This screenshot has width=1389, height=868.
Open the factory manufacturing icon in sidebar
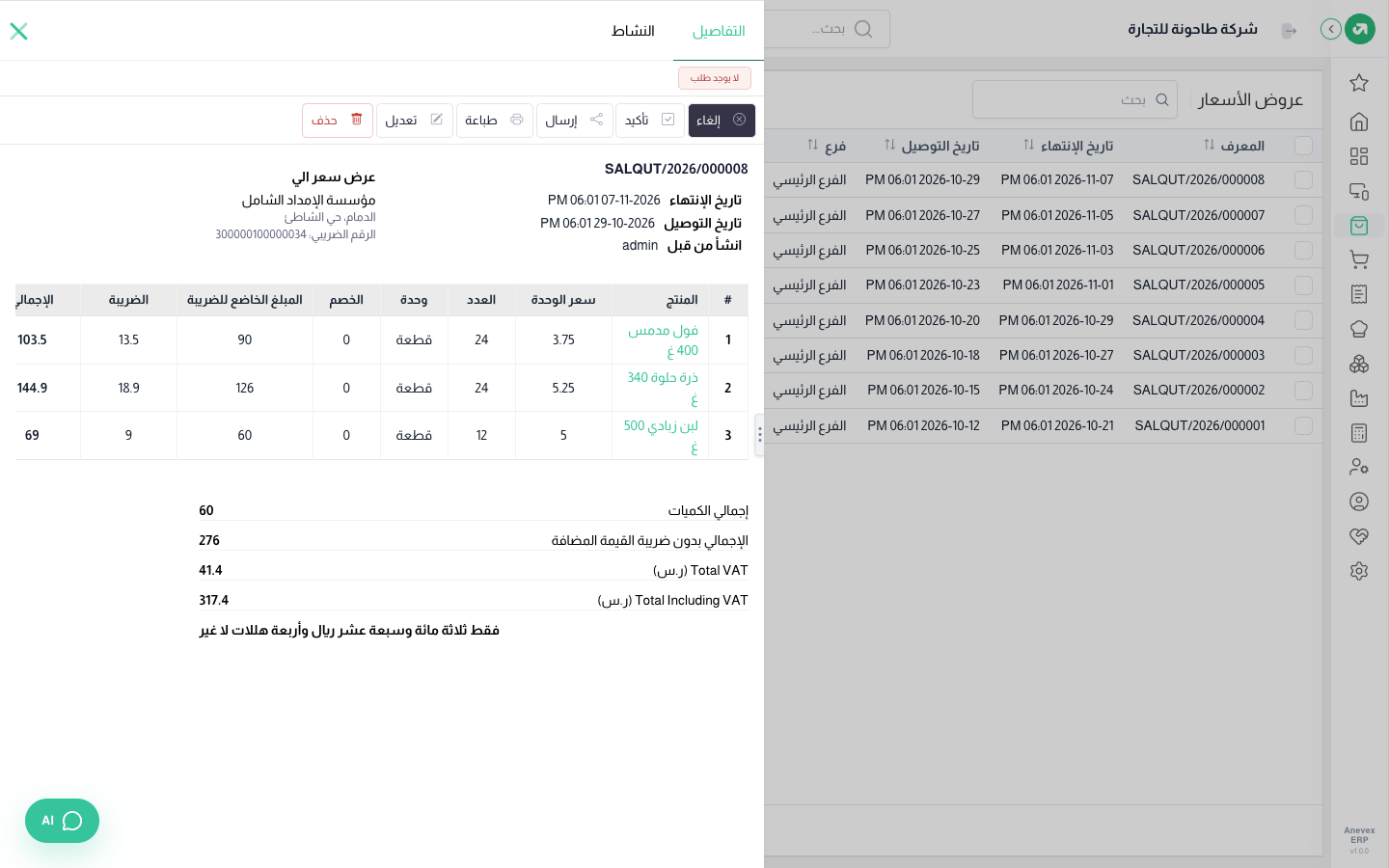pyautogui.click(x=1359, y=398)
